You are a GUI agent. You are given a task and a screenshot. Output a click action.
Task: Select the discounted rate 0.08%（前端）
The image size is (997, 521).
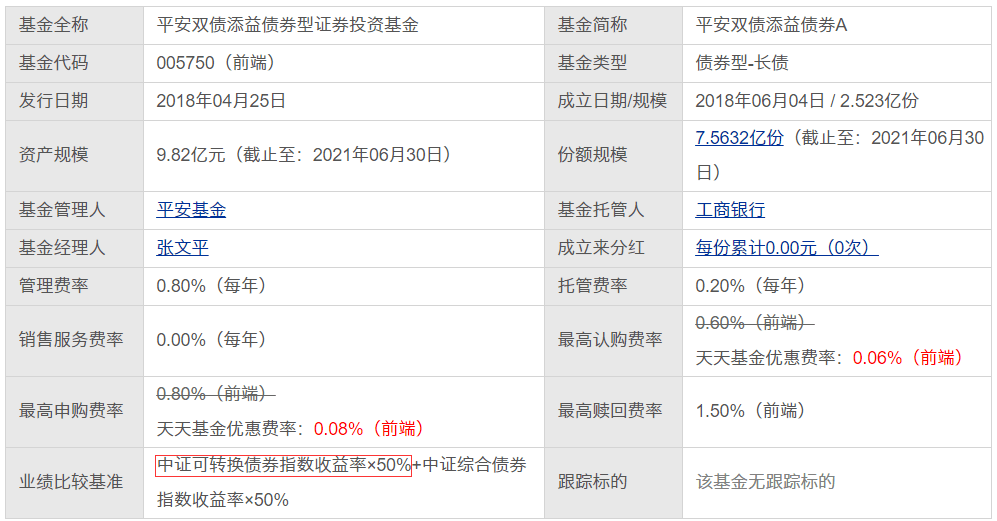[370, 429]
